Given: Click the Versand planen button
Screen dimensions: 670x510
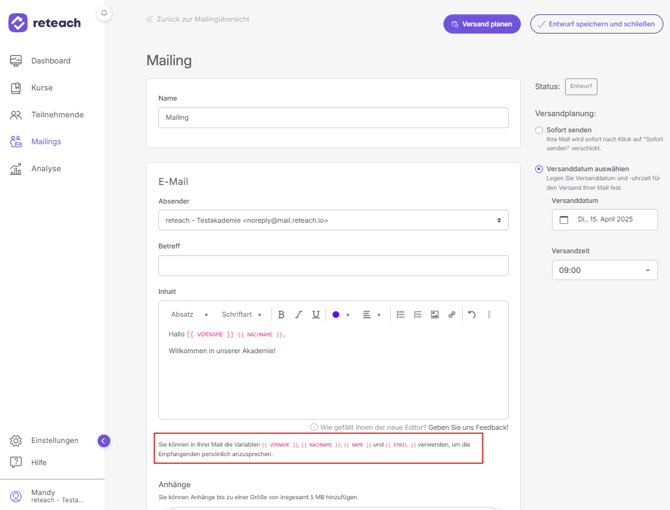Looking at the screenshot, I should coord(482,24).
